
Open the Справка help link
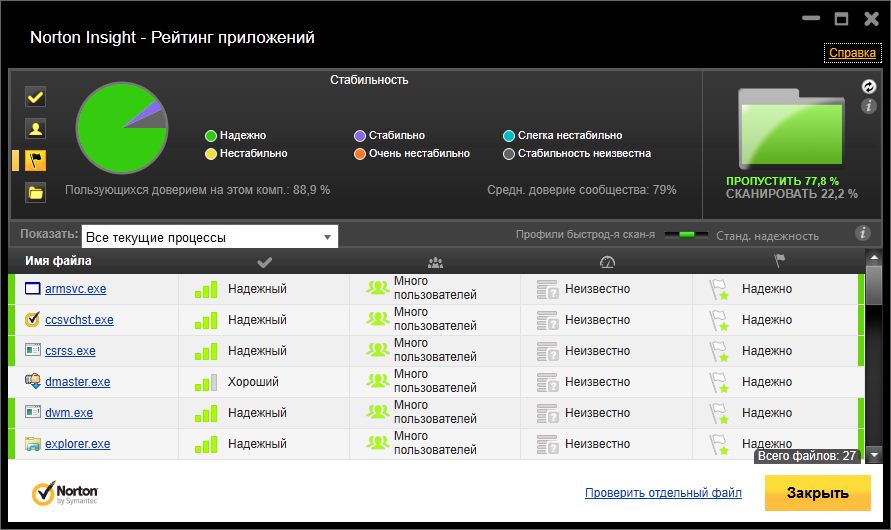[x=852, y=53]
